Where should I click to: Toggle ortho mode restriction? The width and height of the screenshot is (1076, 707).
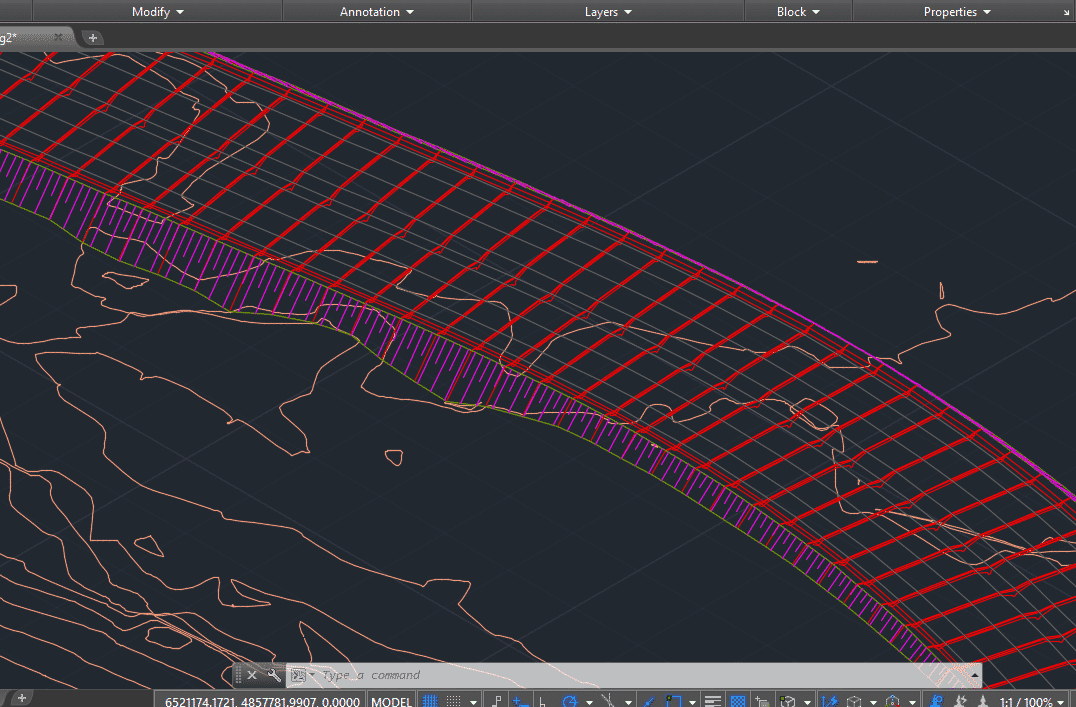point(543,702)
